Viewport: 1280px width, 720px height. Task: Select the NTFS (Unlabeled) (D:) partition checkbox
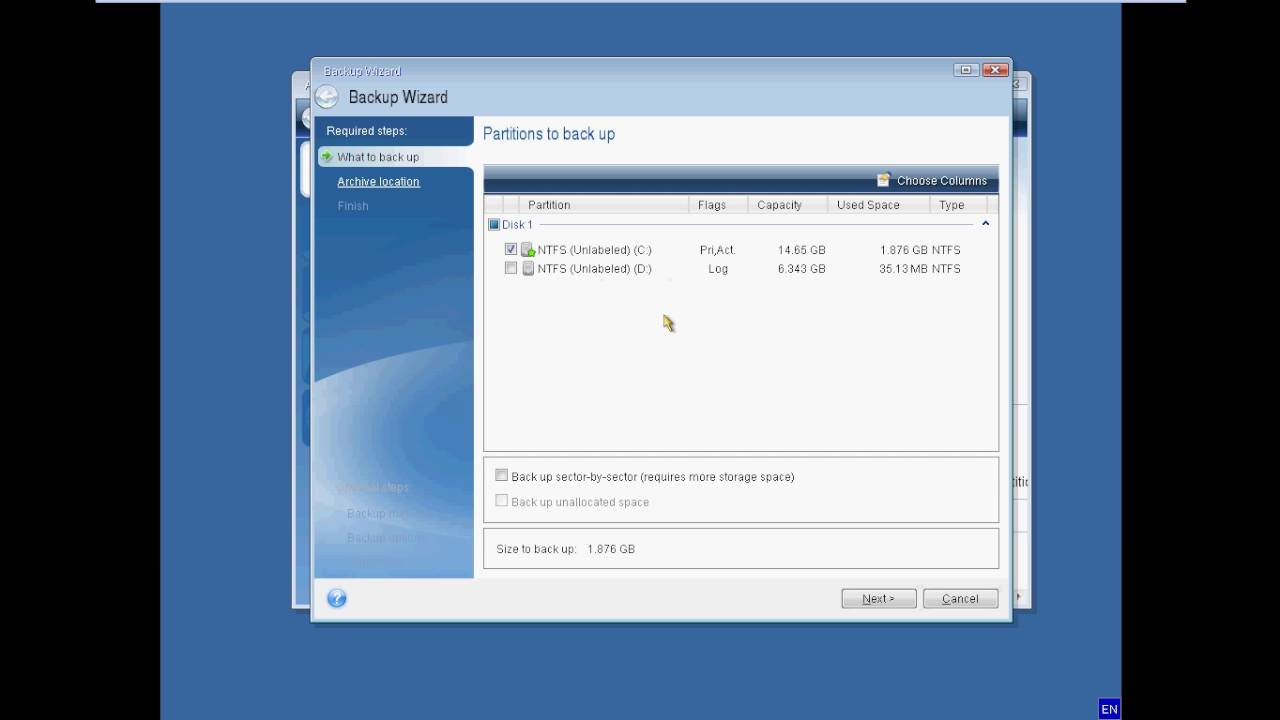click(x=511, y=268)
